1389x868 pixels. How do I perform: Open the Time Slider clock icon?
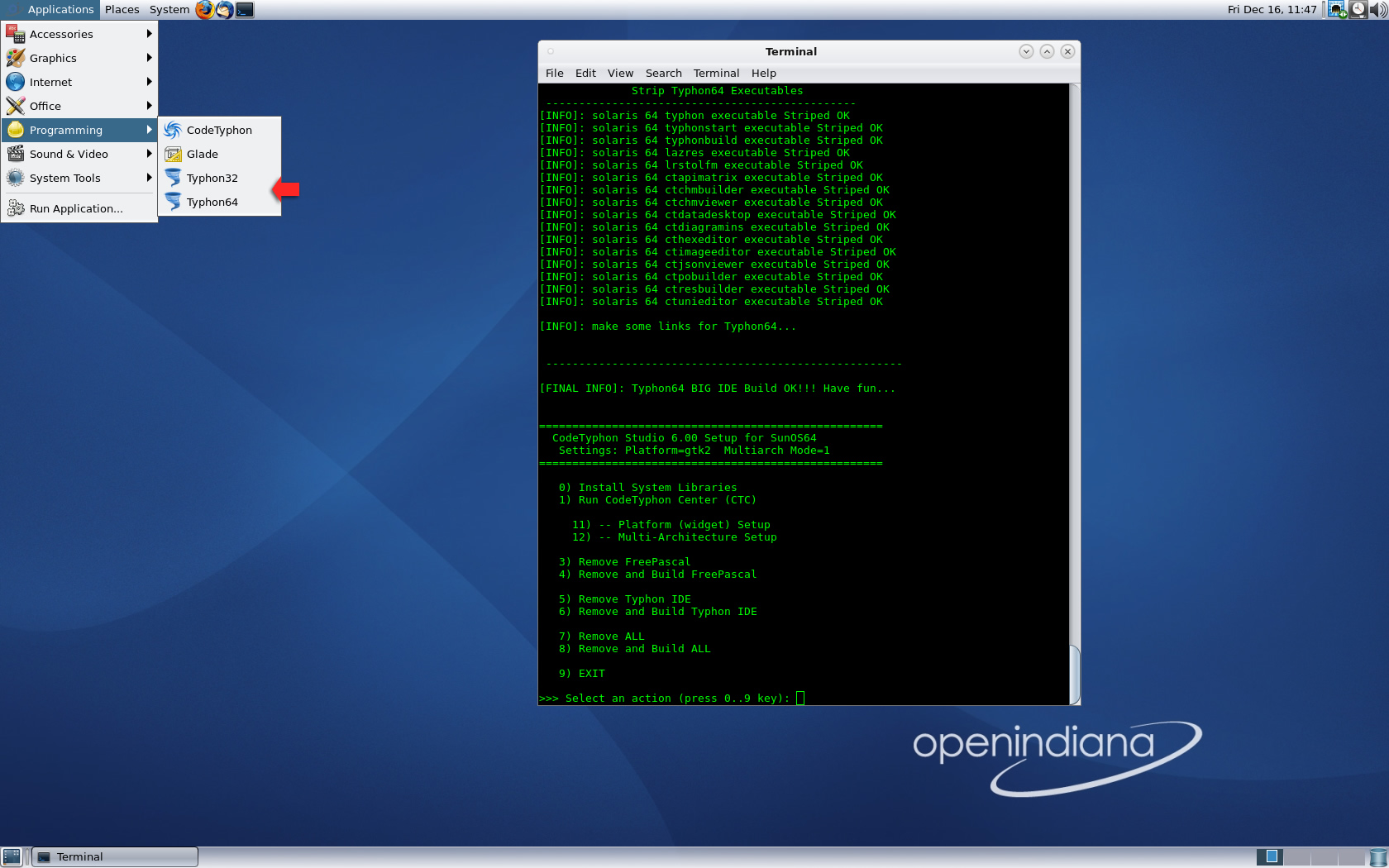pos(1358,10)
